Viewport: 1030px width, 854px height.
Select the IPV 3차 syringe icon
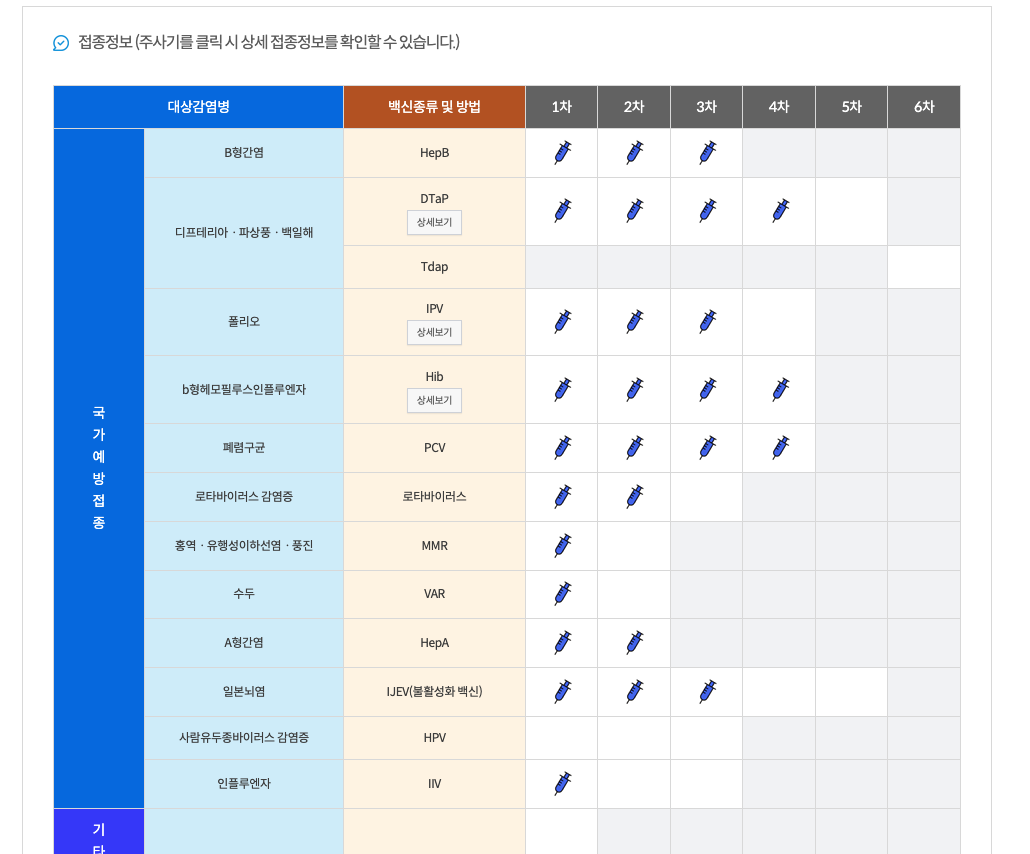[x=707, y=321]
